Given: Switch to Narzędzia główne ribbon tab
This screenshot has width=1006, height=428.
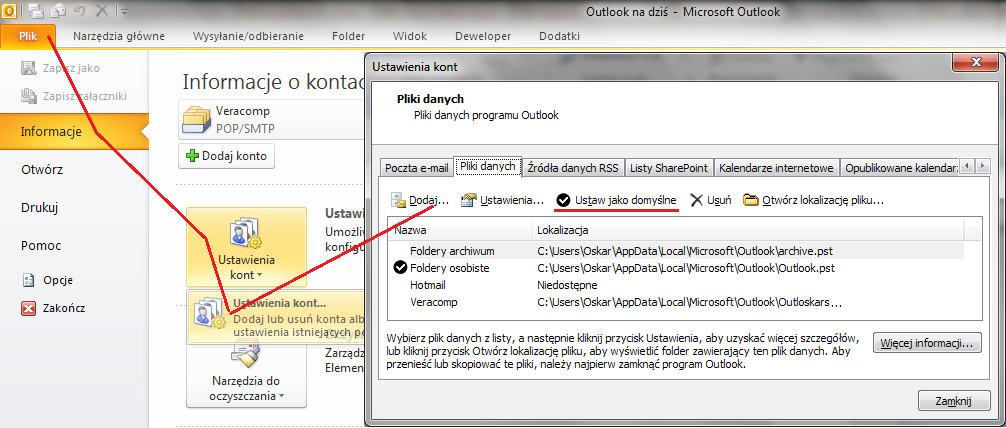Looking at the screenshot, I should [x=119, y=36].
